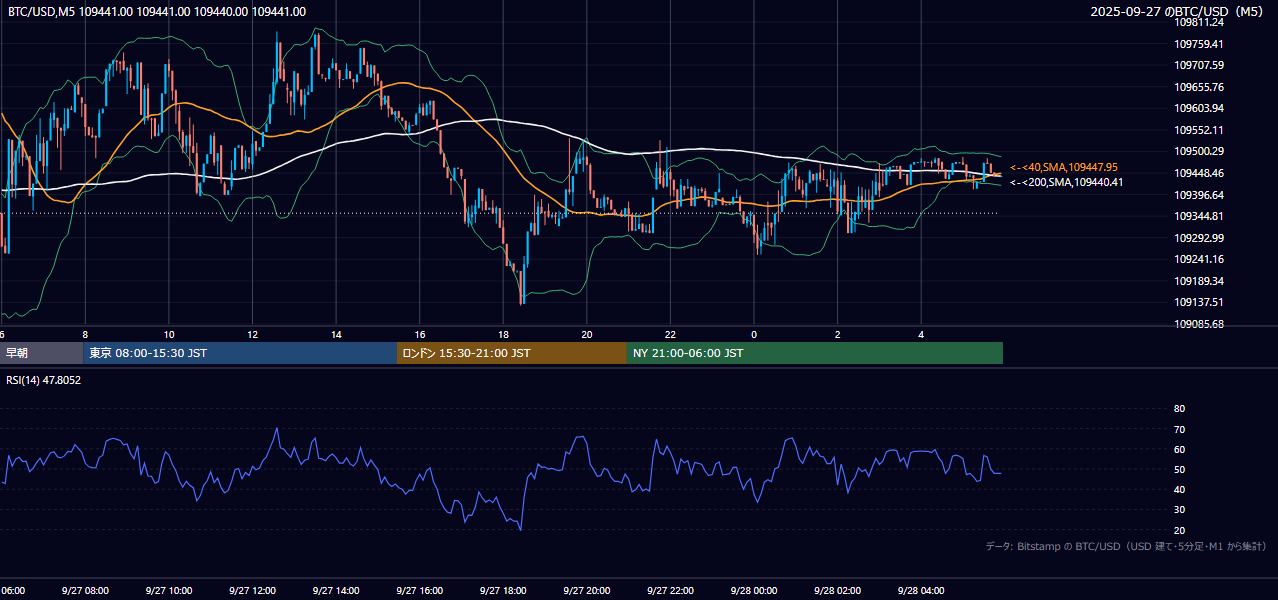Click hour tick 16 below price chart
Image resolution: width=1278 pixels, height=600 pixels.
(x=420, y=334)
